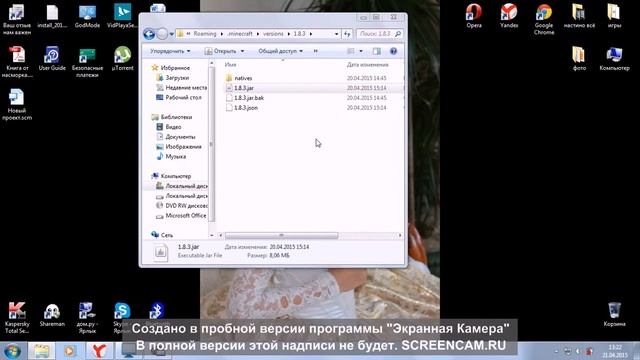Click the .minecraft breadcrumb segment
This screenshot has height=360, width=640.
[x=239, y=34]
